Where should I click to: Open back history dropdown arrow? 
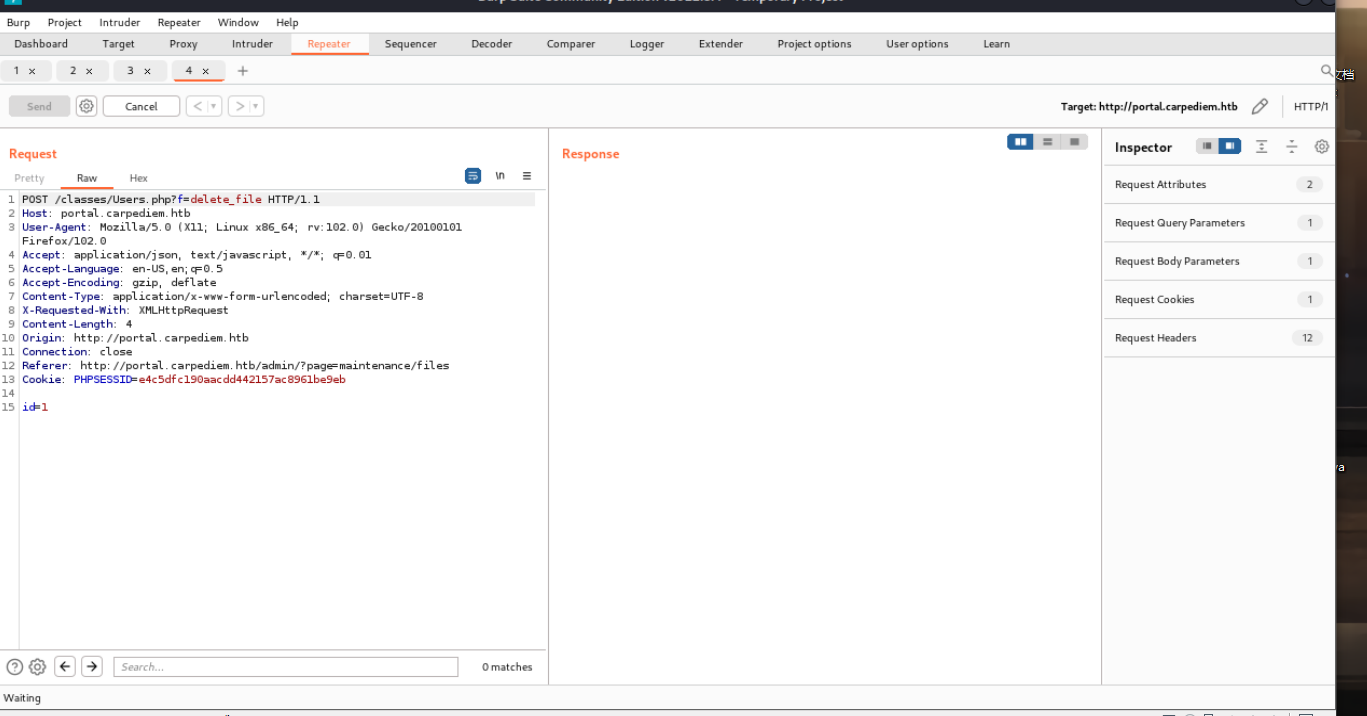(x=214, y=106)
